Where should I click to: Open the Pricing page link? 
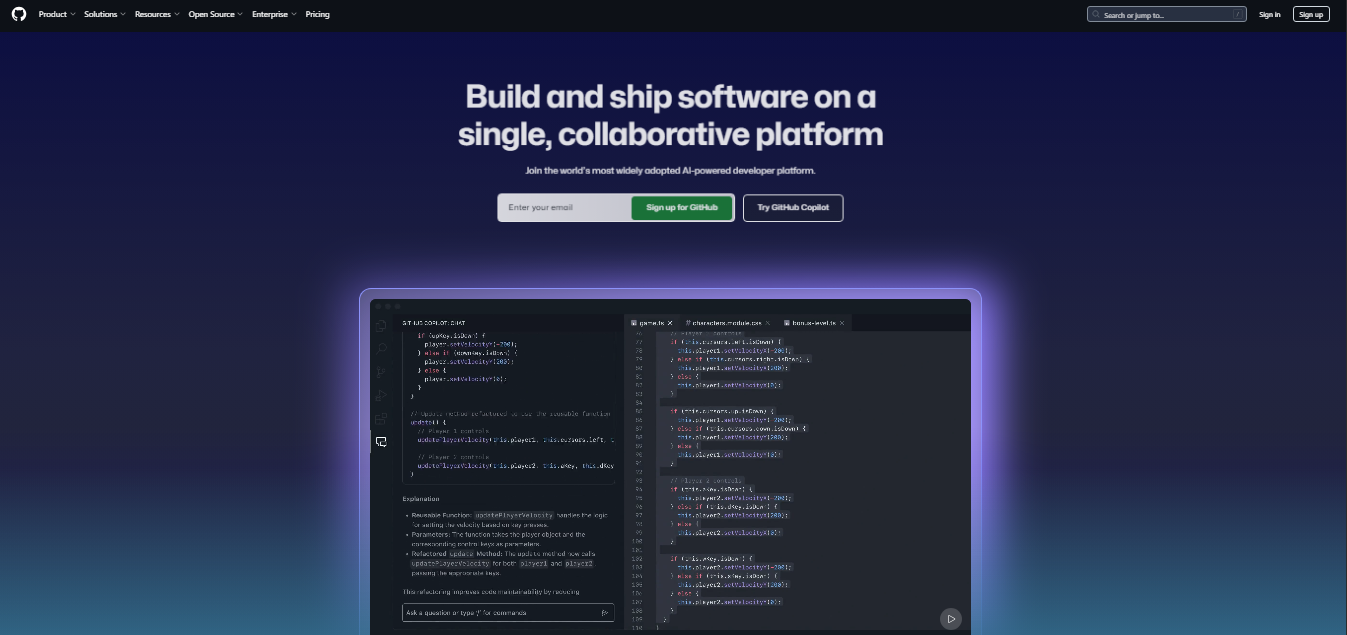tap(317, 14)
